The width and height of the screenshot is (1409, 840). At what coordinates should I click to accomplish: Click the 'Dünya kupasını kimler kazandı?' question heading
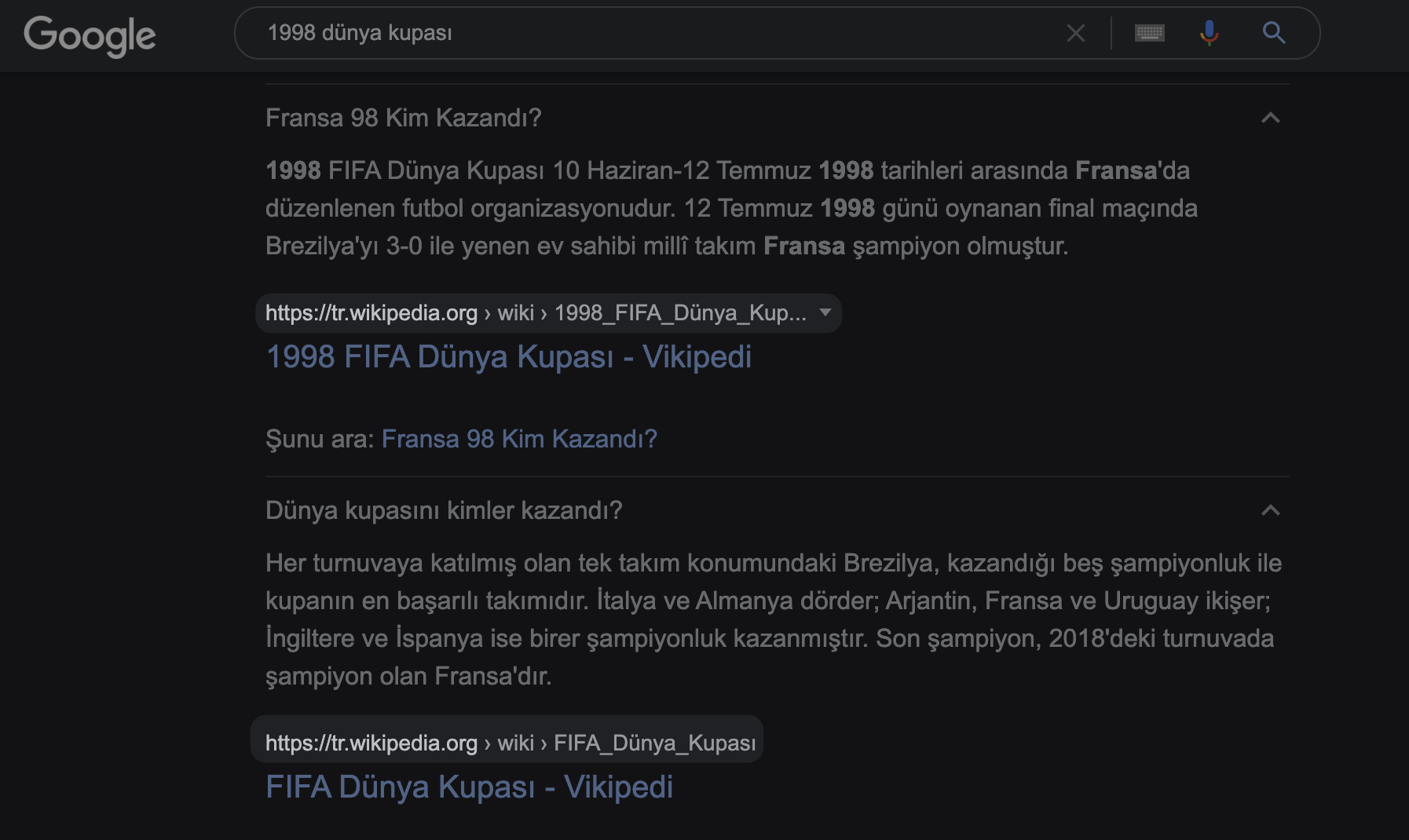(444, 510)
